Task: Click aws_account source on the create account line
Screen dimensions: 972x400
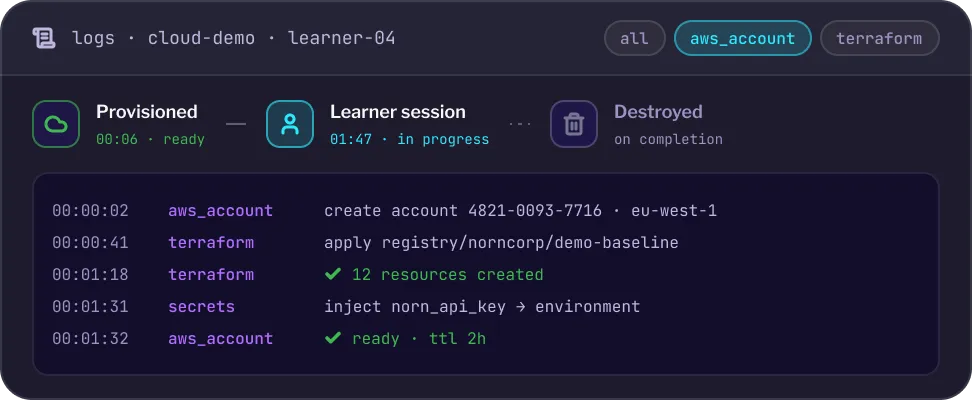Action: (221, 211)
